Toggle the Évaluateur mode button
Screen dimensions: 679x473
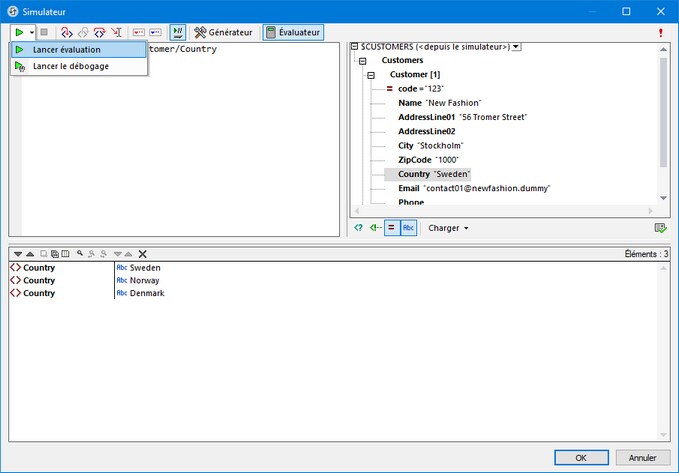coord(293,33)
